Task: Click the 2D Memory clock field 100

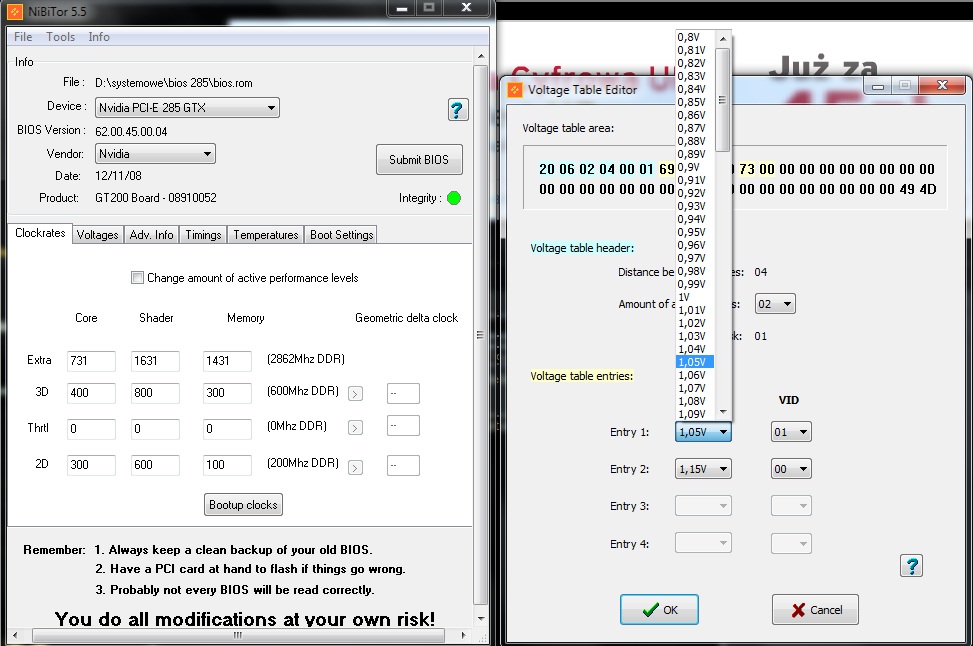Action: tap(227, 464)
